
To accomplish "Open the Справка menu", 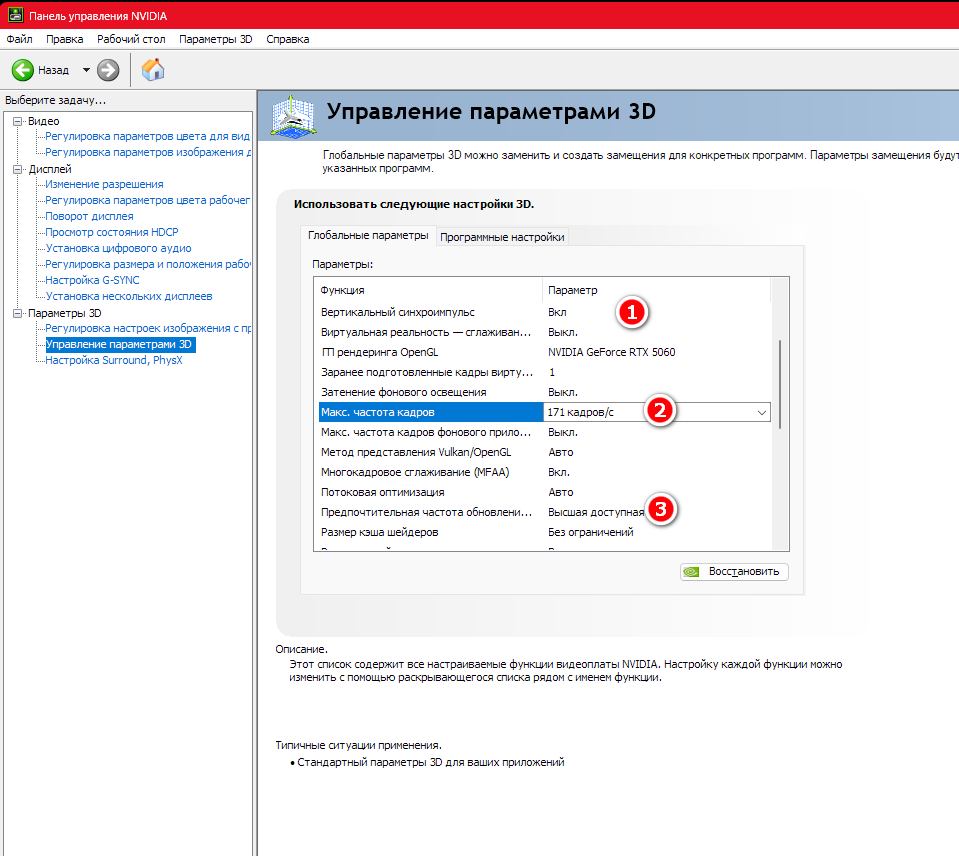I will [x=287, y=39].
